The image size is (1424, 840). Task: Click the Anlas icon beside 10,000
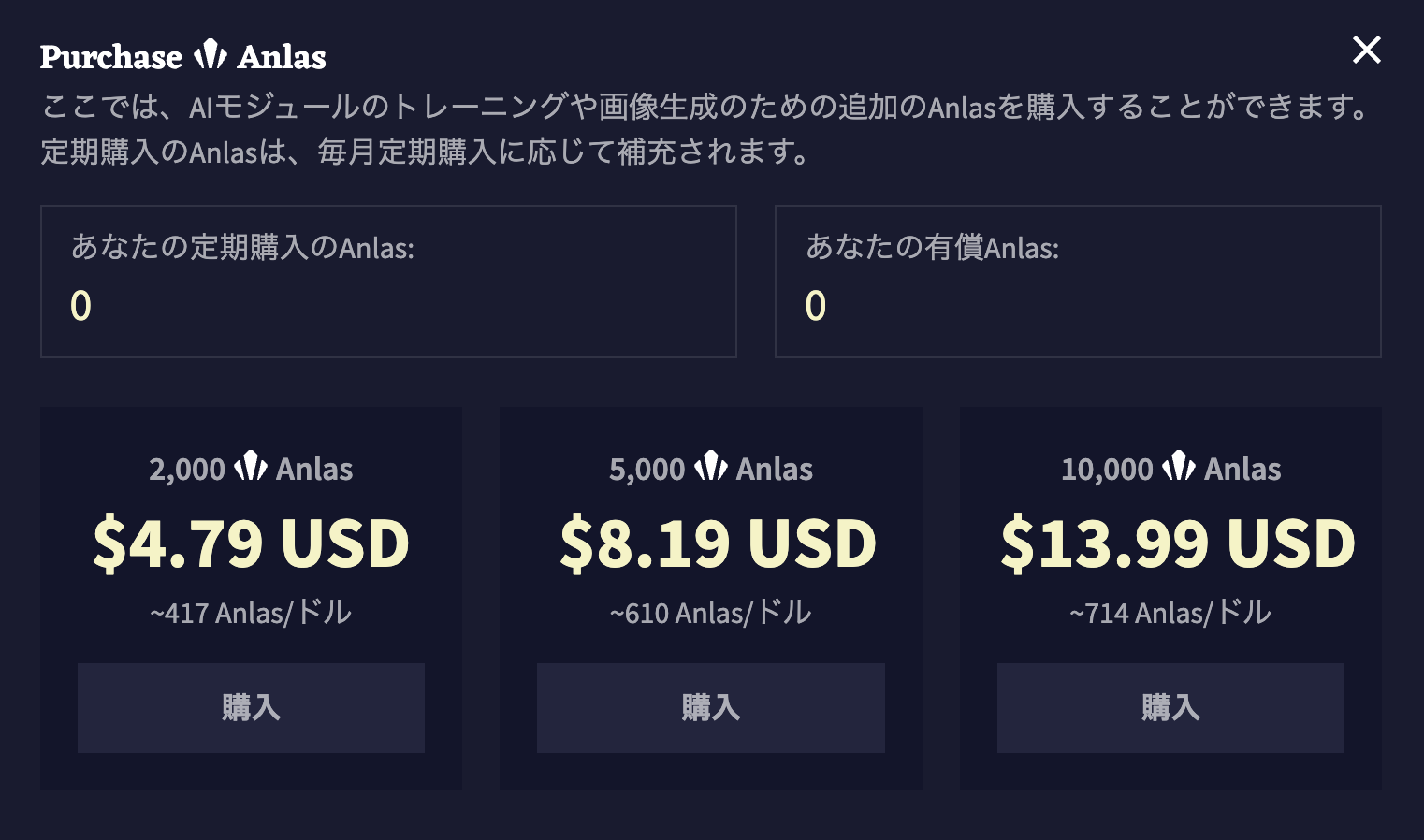click(x=1179, y=466)
